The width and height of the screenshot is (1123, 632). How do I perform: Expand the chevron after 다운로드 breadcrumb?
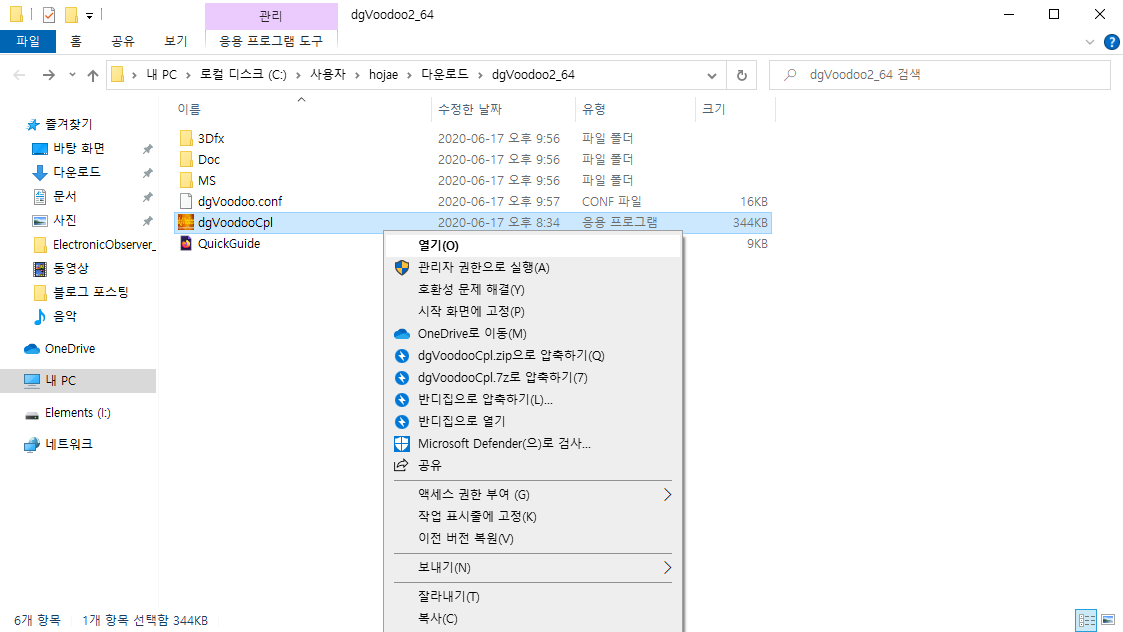tap(480, 75)
